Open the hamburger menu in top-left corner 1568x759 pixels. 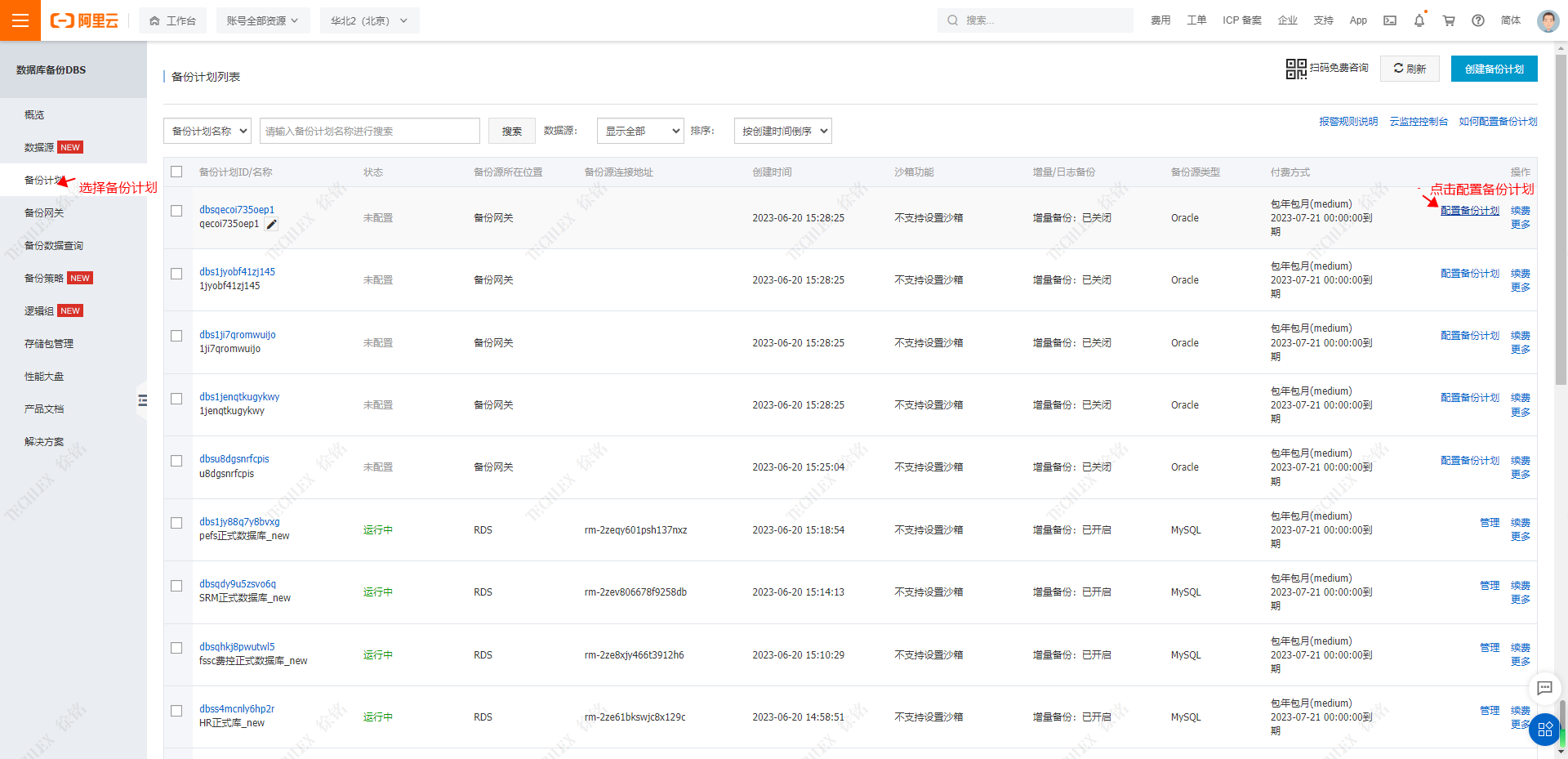tap(20, 20)
